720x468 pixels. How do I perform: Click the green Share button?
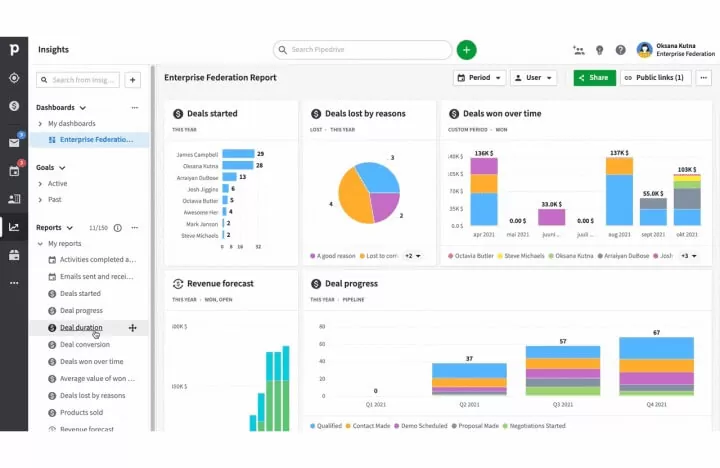[594, 78]
